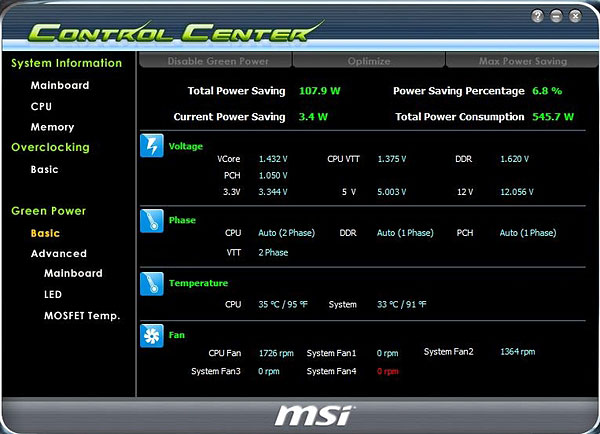Click the 12 V rail value 12.056 V
This screenshot has height=434, width=600.
(517, 192)
